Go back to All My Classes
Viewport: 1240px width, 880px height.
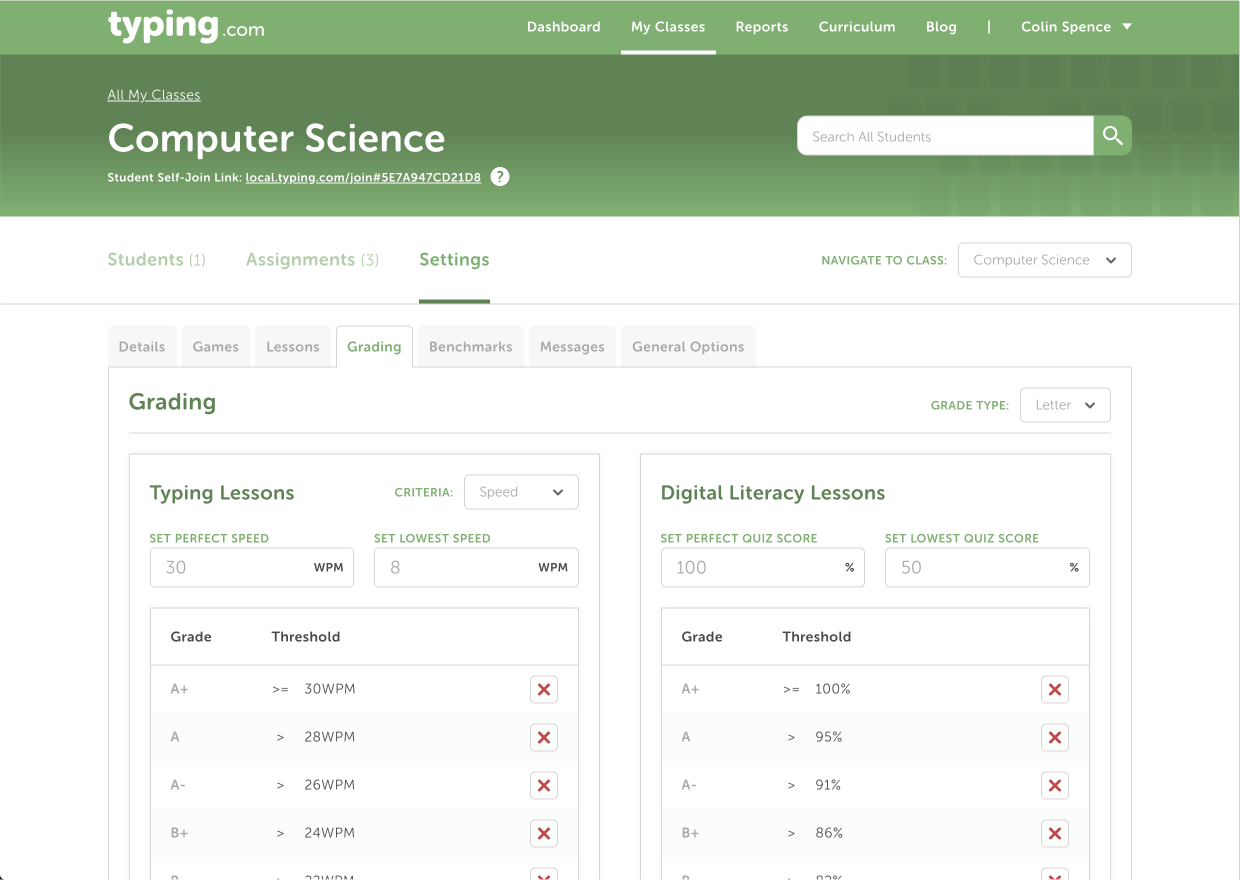[x=153, y=94]
